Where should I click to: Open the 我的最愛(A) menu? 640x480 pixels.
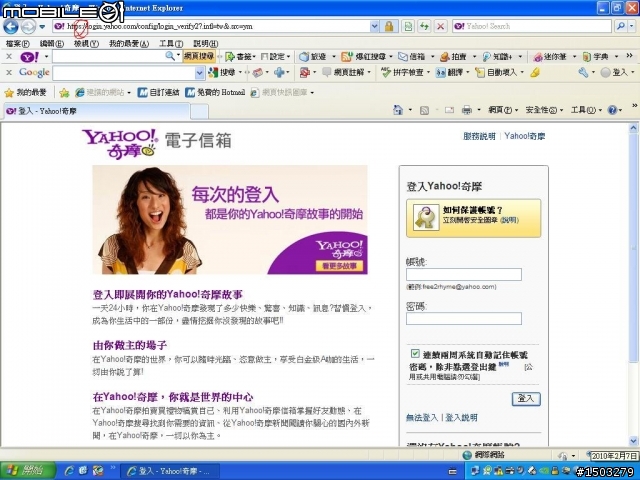[x=129, y=43]
